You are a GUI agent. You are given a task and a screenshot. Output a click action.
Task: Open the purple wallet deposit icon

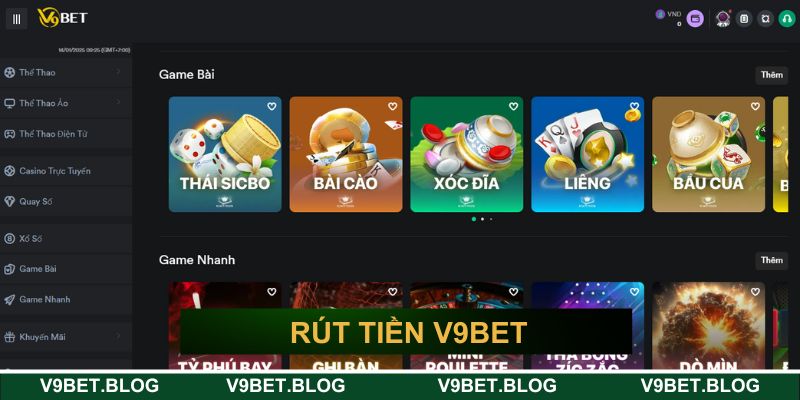click(x=695, y=19)
